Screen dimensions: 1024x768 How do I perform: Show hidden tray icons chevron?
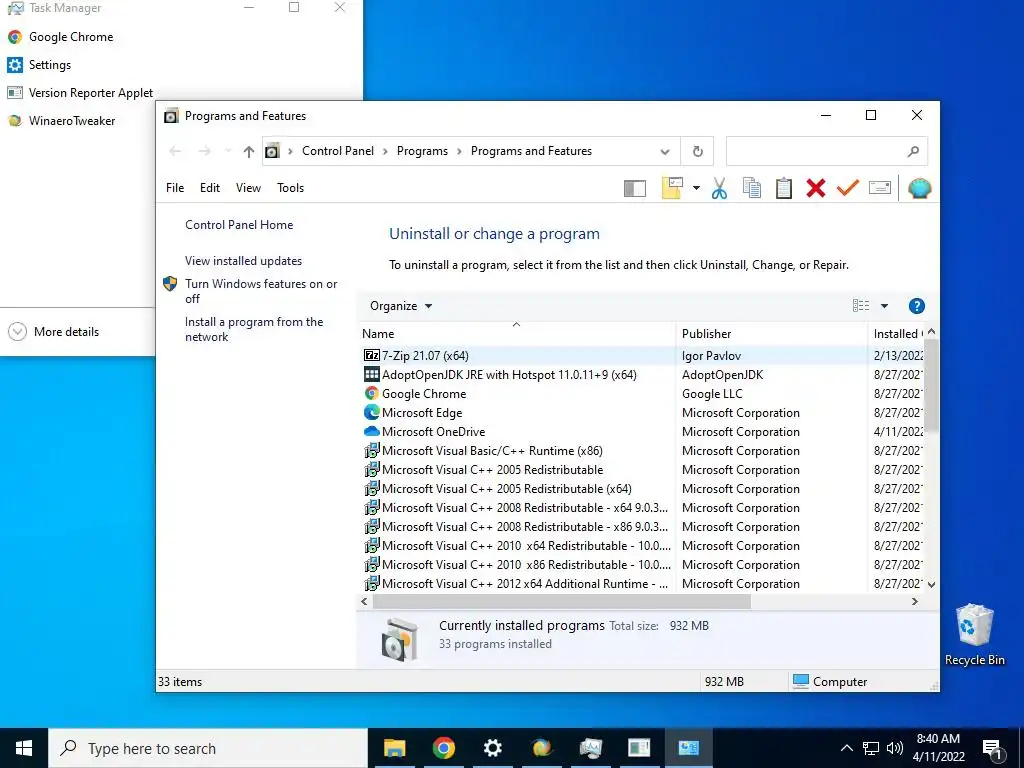click(x=846, y=748)
